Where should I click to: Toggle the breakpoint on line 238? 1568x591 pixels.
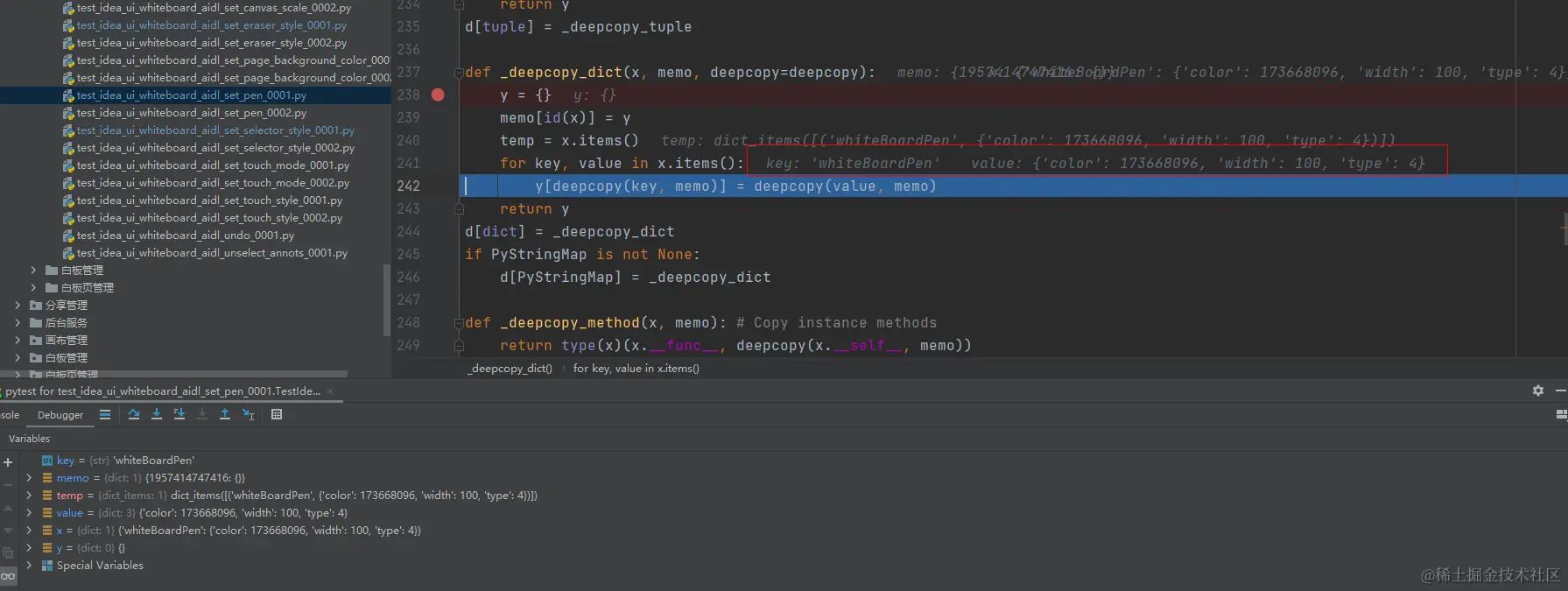pos(438,95)
